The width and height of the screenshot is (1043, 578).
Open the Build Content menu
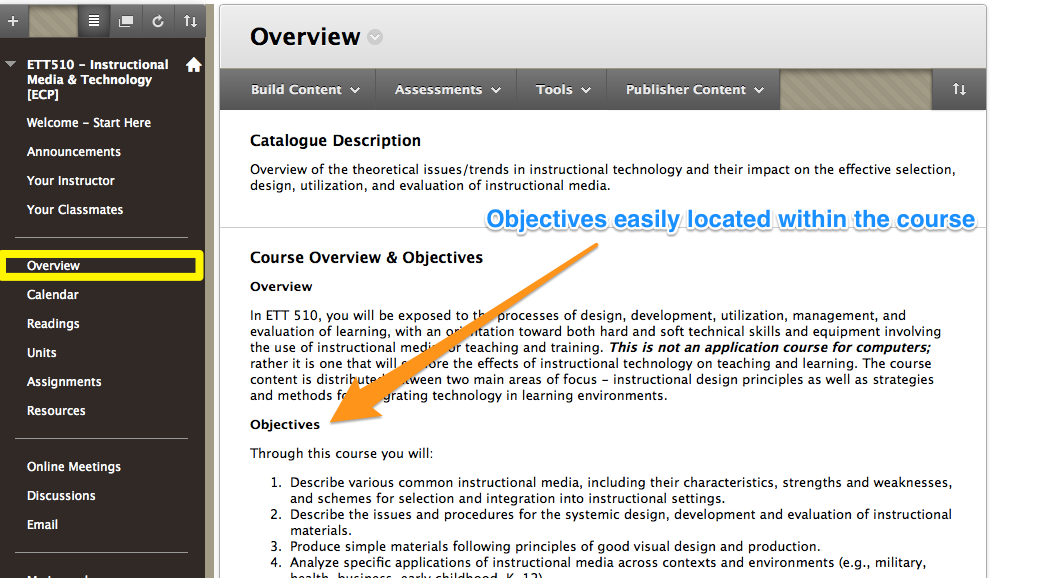coord(305,90)
